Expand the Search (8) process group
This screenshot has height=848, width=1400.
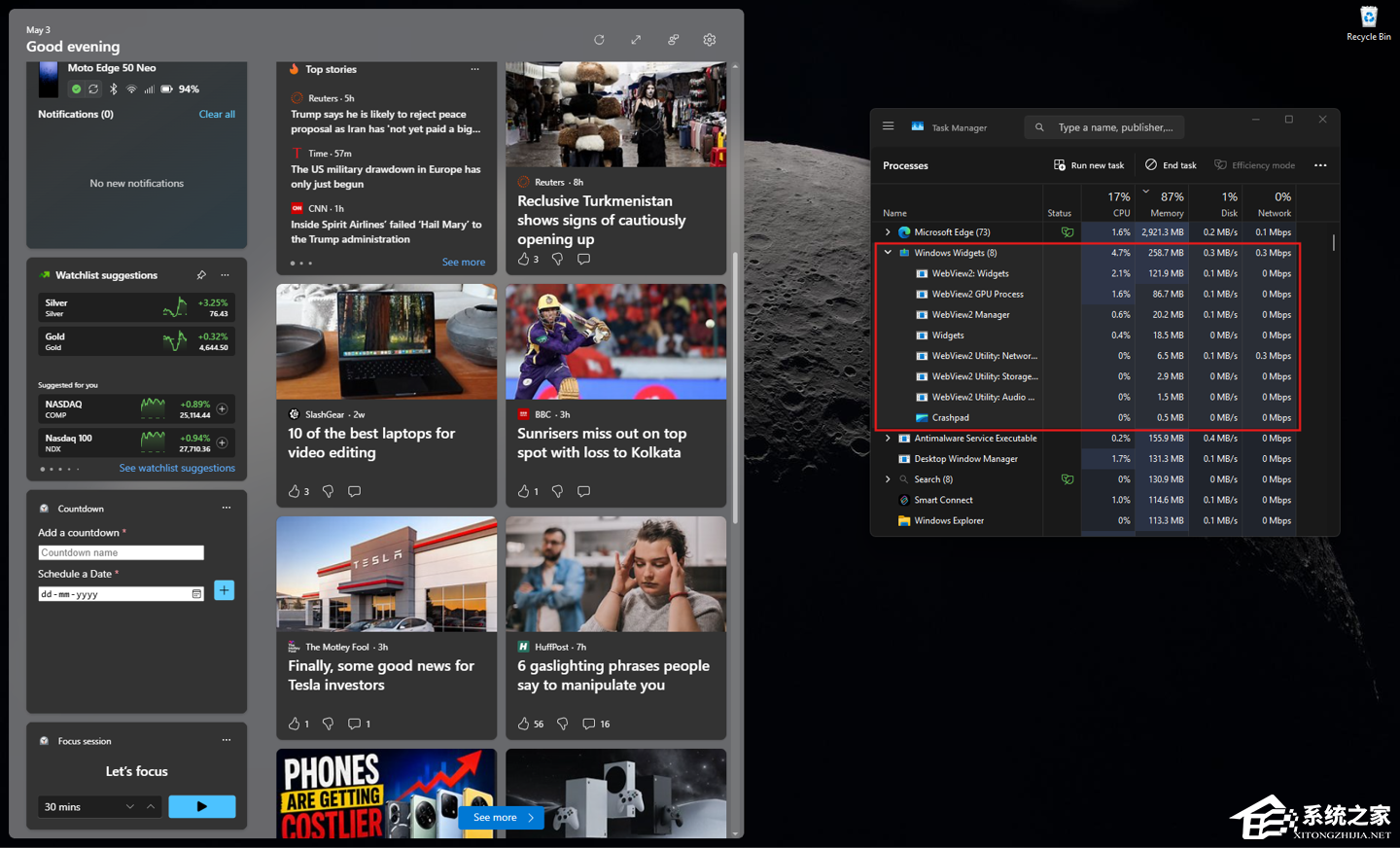click(x=888, y=479)
